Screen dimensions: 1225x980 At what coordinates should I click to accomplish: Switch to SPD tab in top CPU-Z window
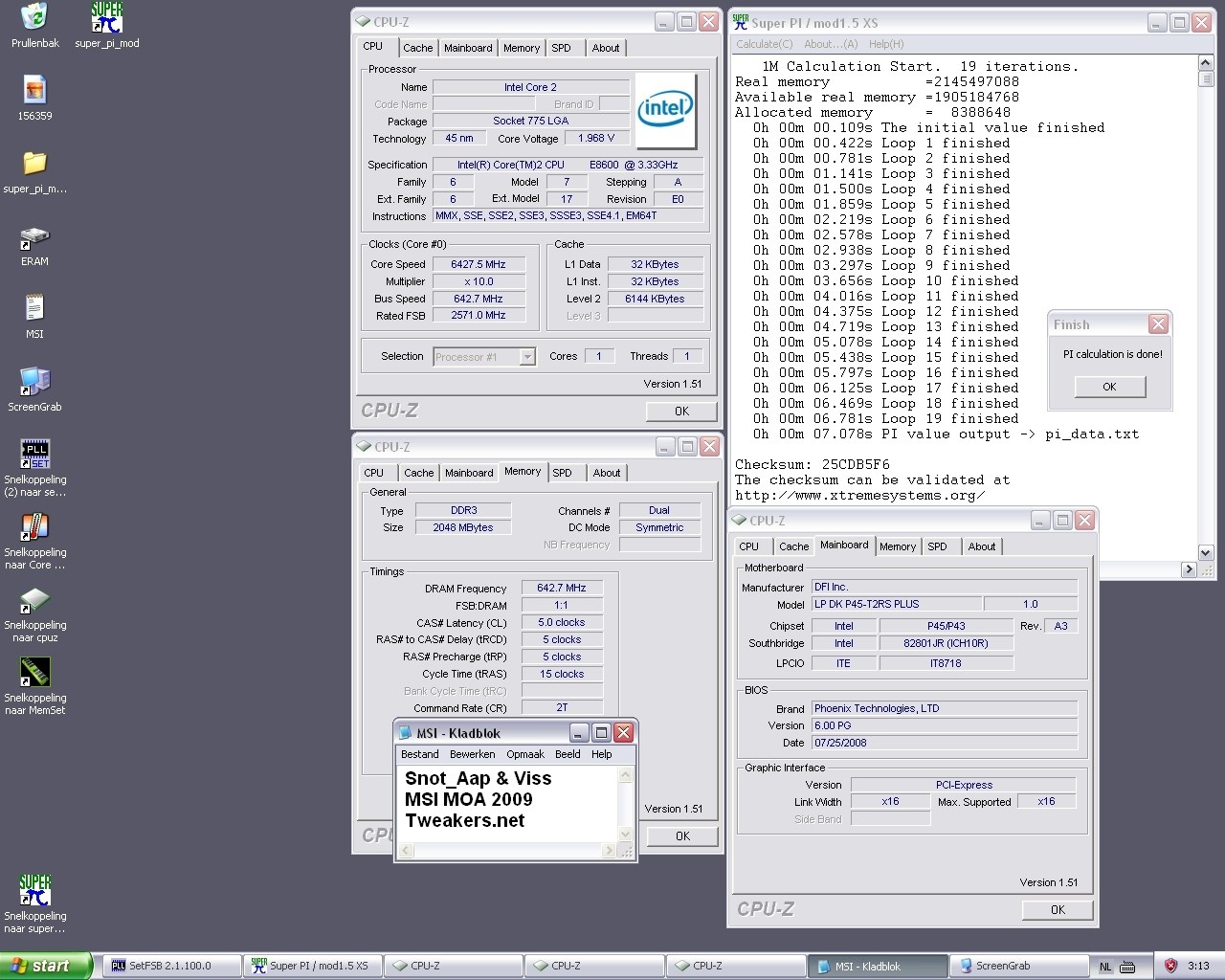pyautogui.click(x=561, y=48)
